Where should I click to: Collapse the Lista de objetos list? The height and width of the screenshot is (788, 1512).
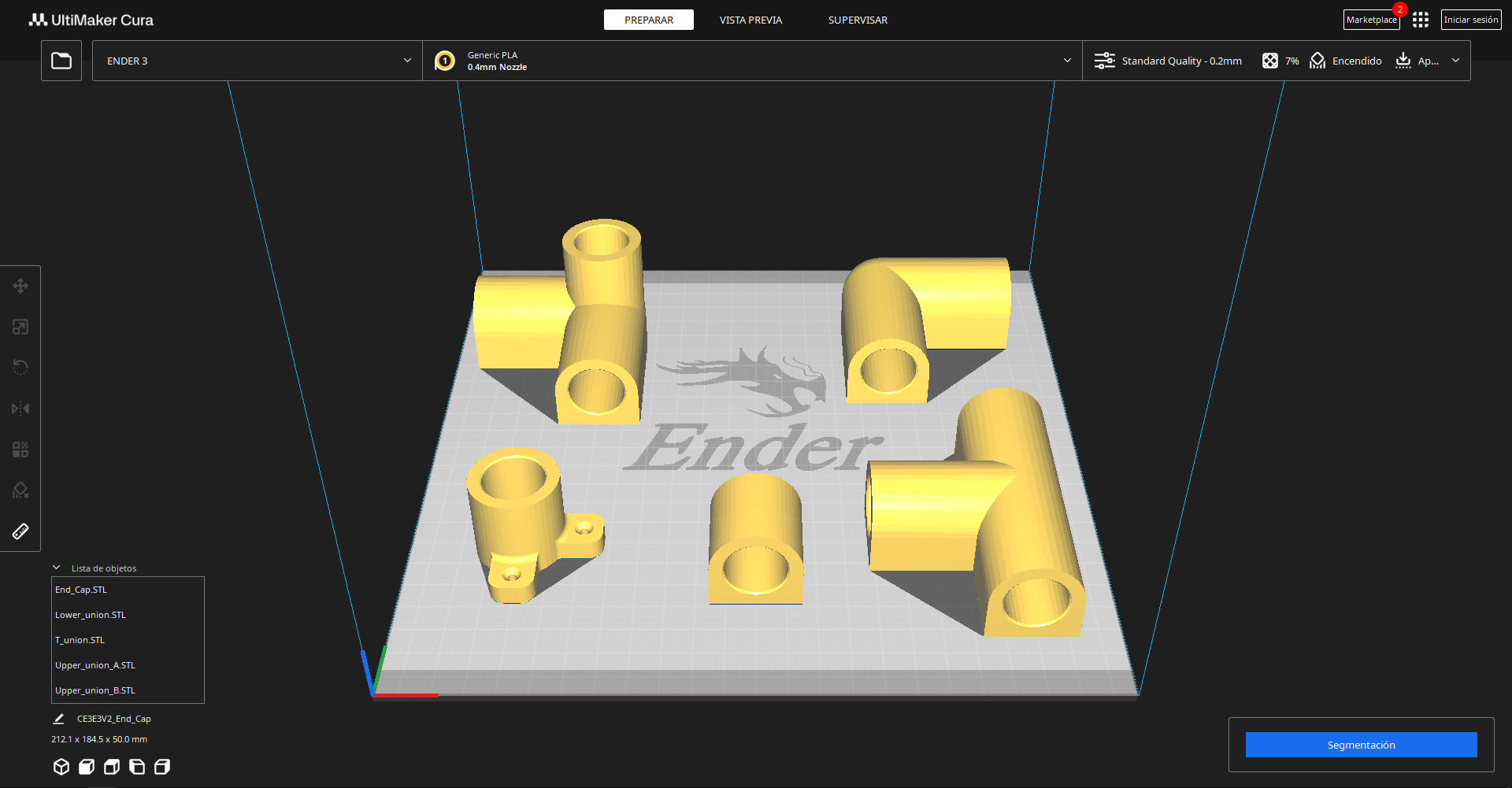click(57, 568)
